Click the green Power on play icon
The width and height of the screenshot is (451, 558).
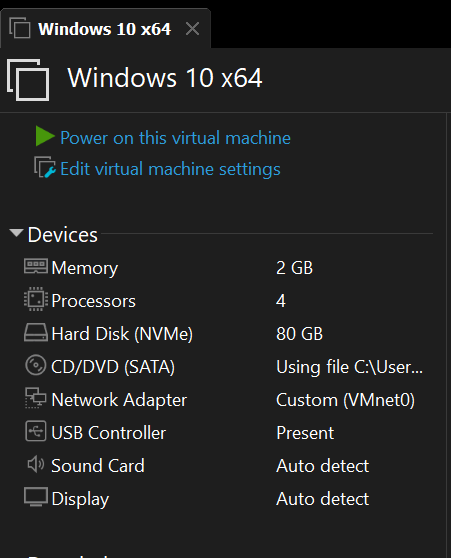(45, 136)
